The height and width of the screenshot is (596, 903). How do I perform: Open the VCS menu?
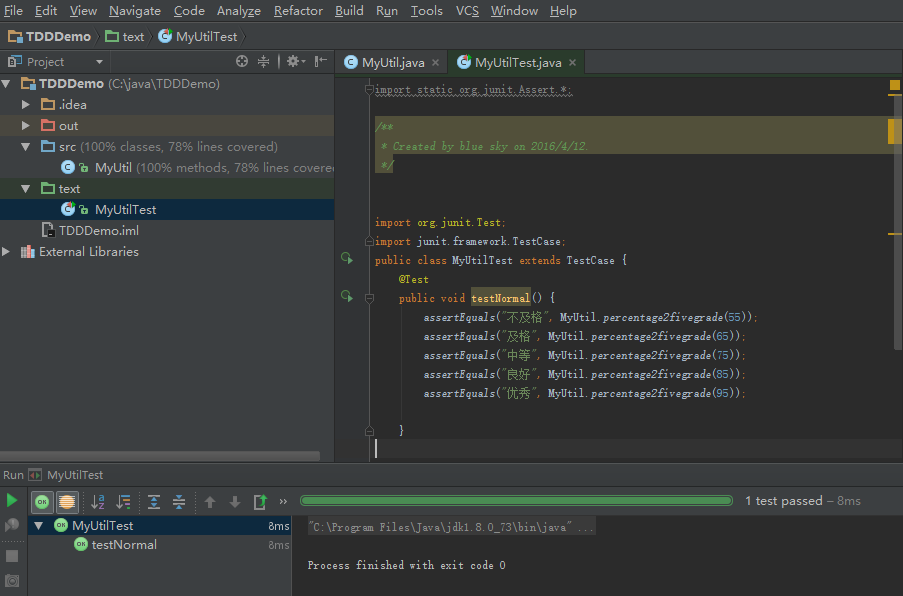[467, 11]
